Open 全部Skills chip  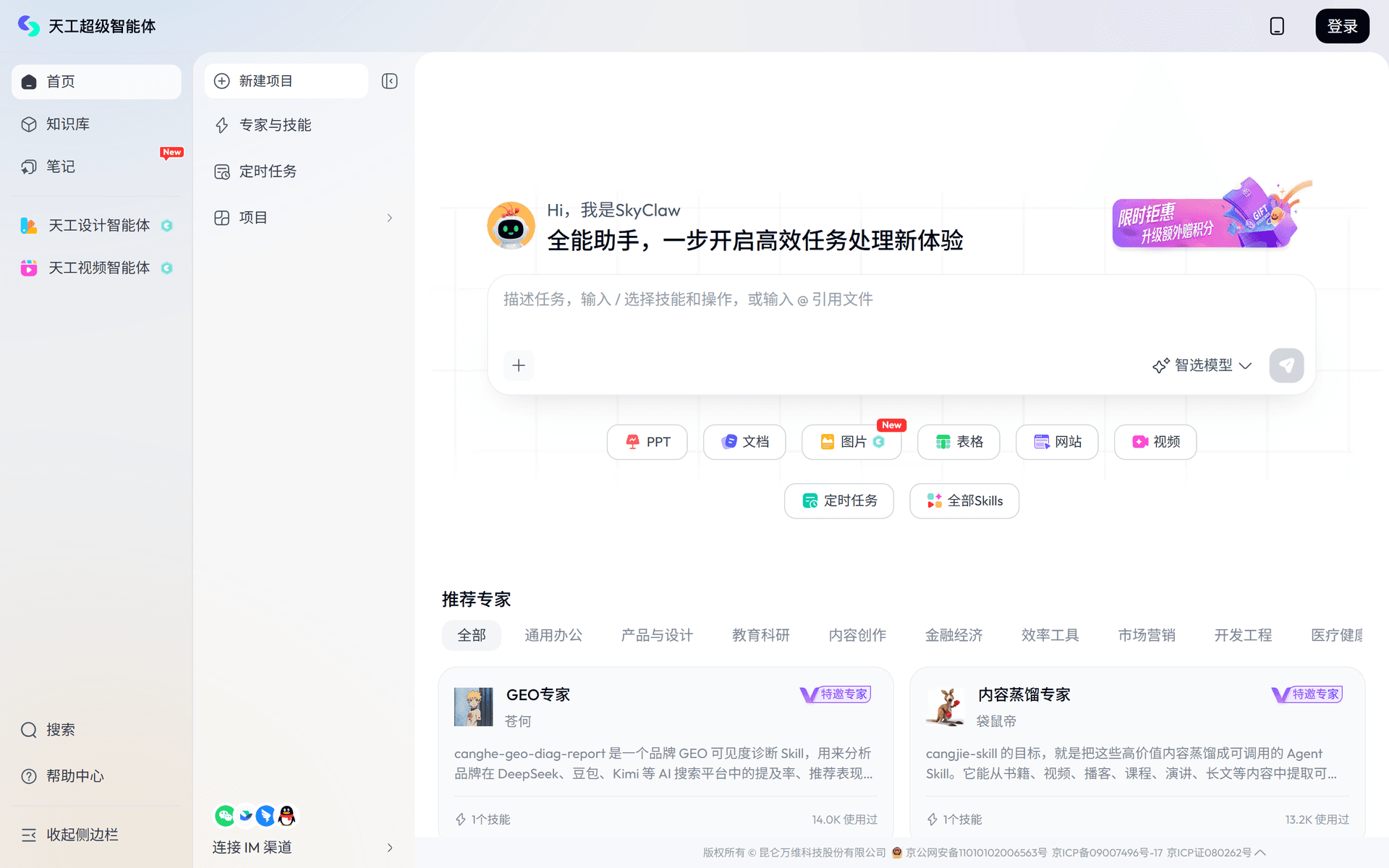tap(964, 501)
